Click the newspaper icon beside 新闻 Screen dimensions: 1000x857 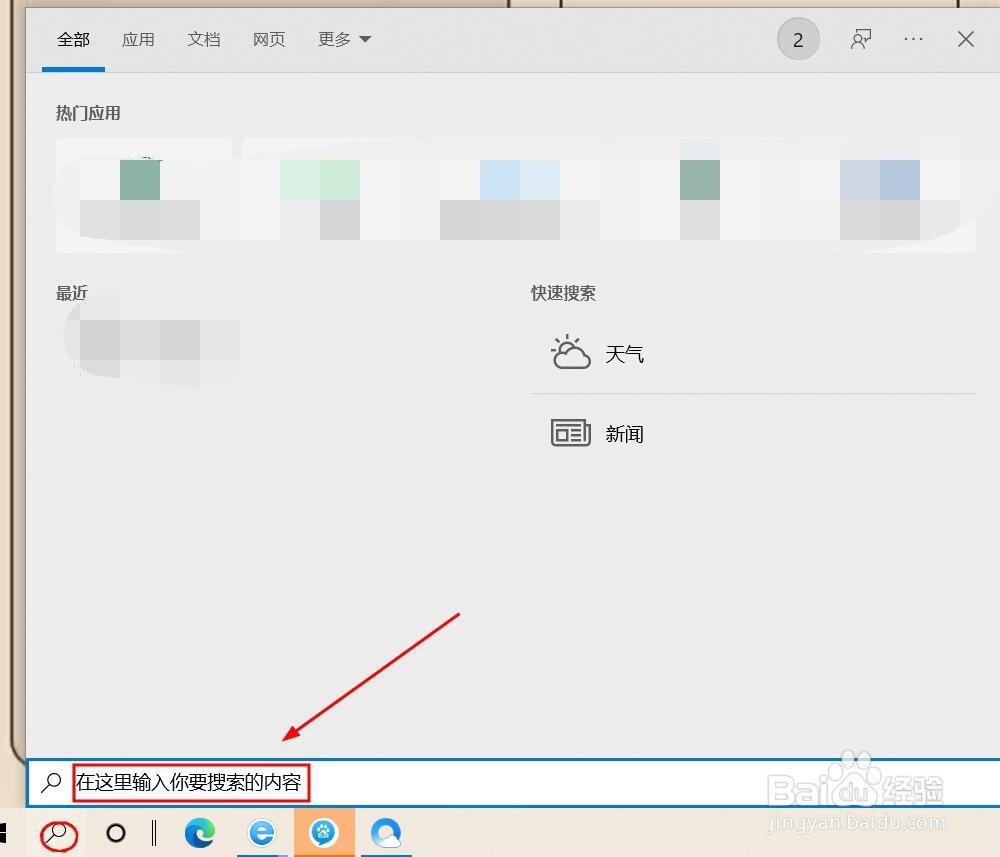pyautogui.click(x=570, y=433)
